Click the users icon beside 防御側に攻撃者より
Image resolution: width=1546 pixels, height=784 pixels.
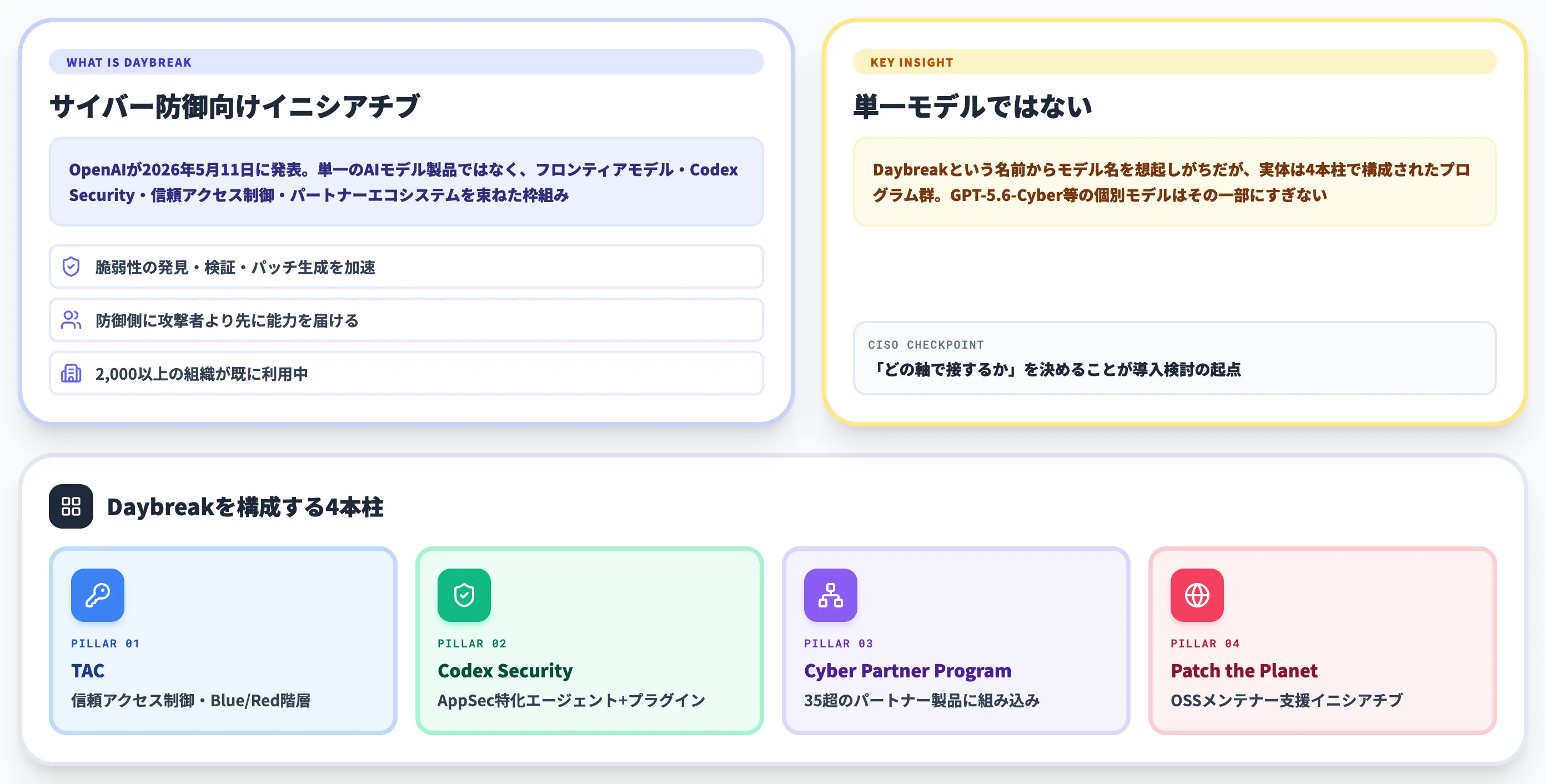click(x=71, y=320)
